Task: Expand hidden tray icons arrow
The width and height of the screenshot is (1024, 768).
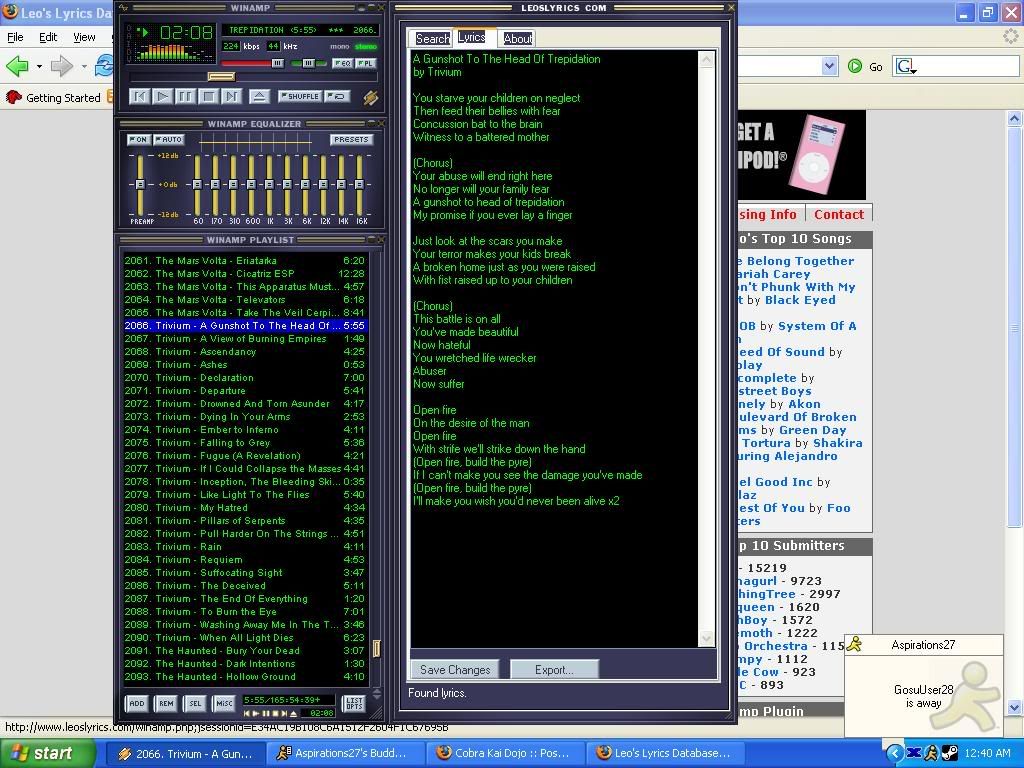Action: [895, 753]
